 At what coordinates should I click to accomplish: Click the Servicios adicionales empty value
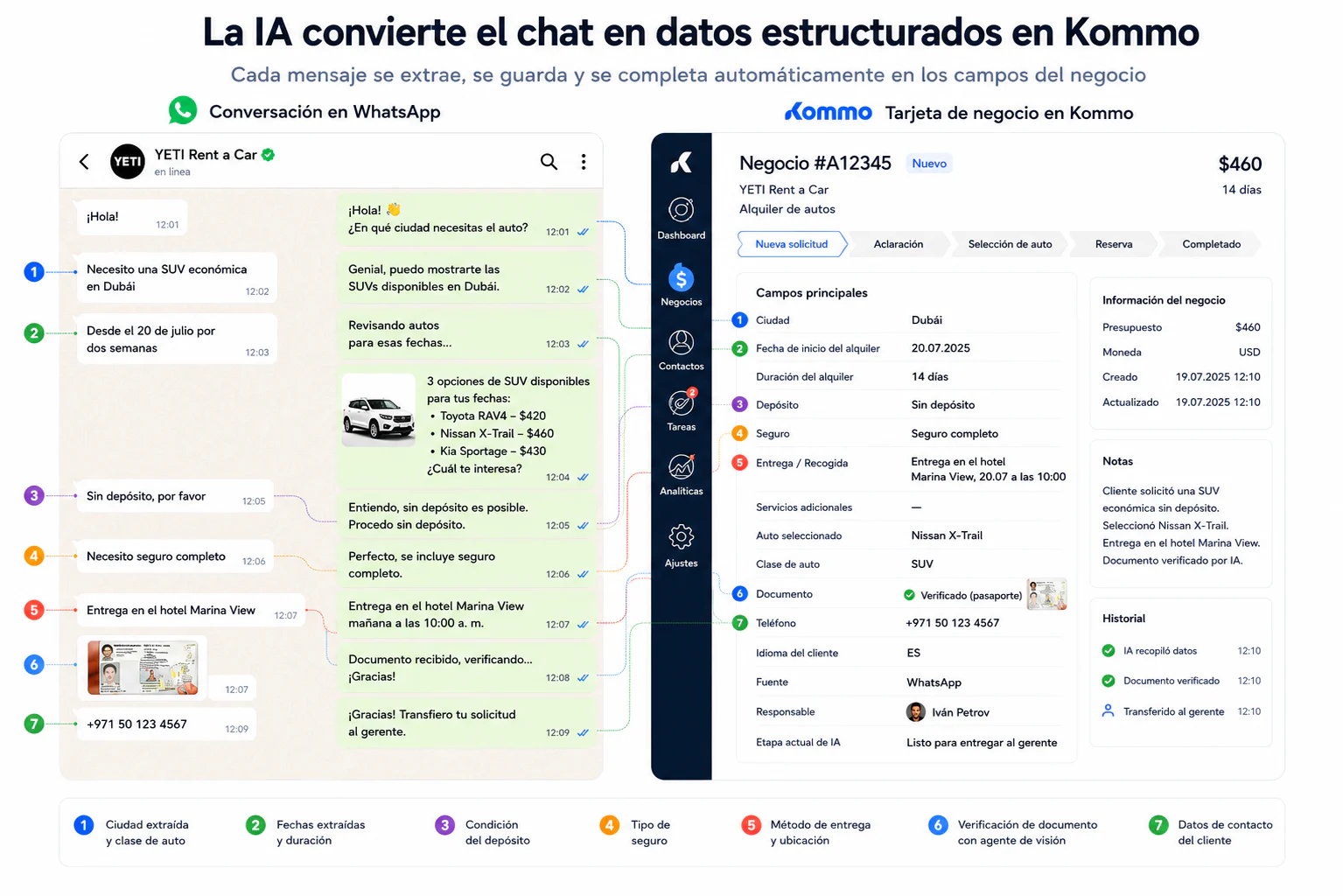(916, 507)
